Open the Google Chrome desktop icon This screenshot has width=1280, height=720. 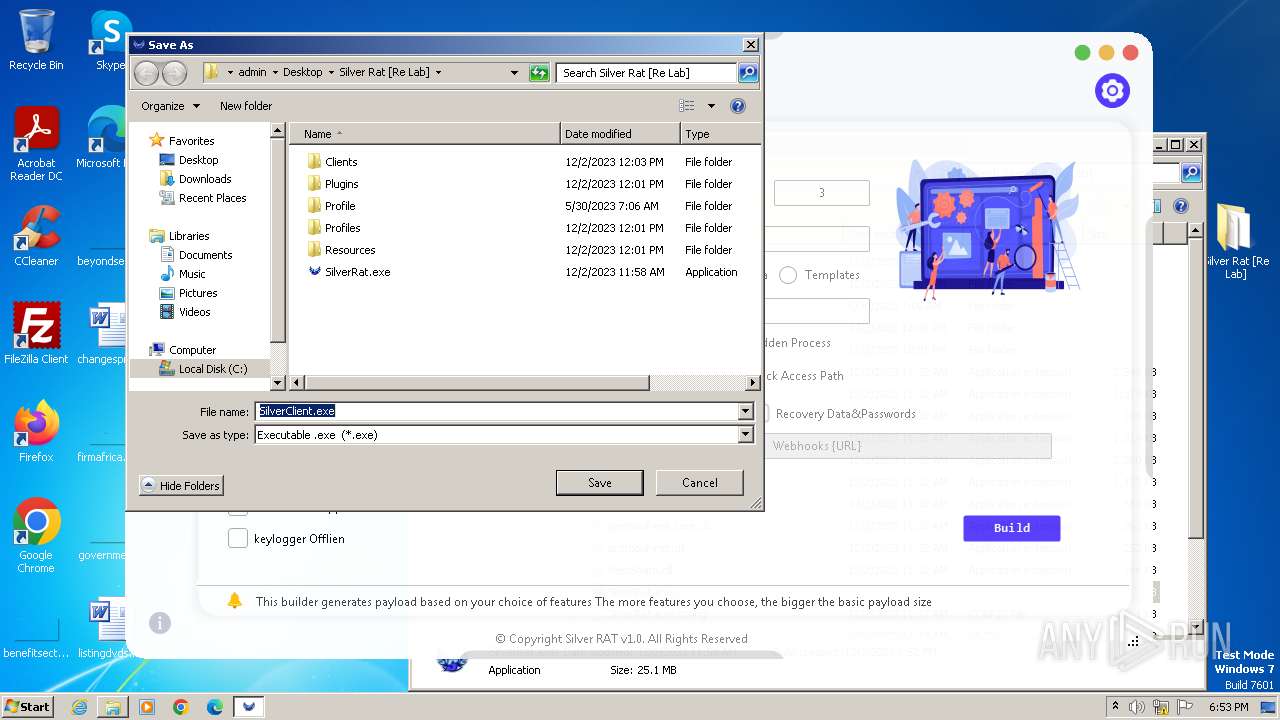36,535
